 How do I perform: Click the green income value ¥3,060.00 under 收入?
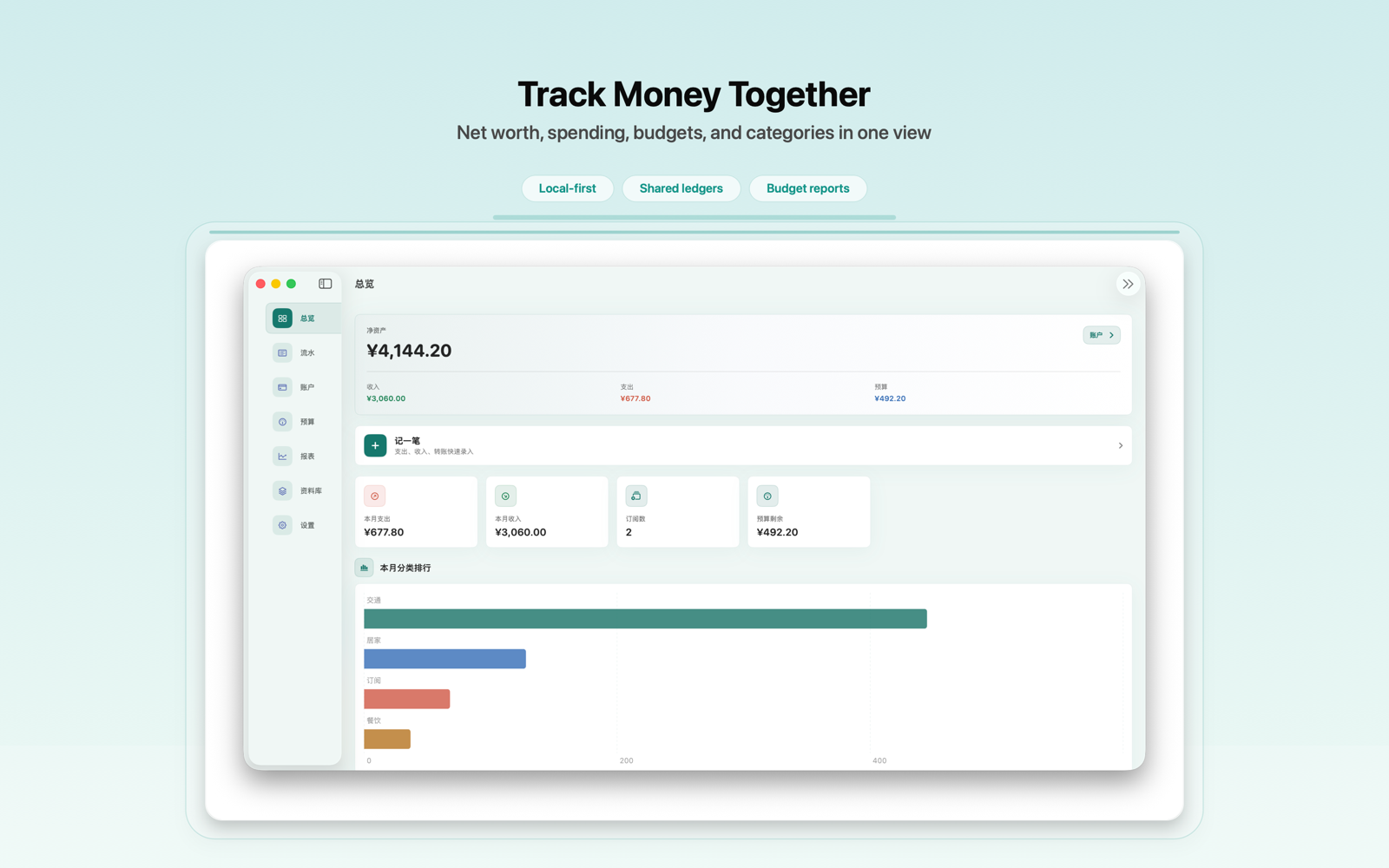[385, 398]
